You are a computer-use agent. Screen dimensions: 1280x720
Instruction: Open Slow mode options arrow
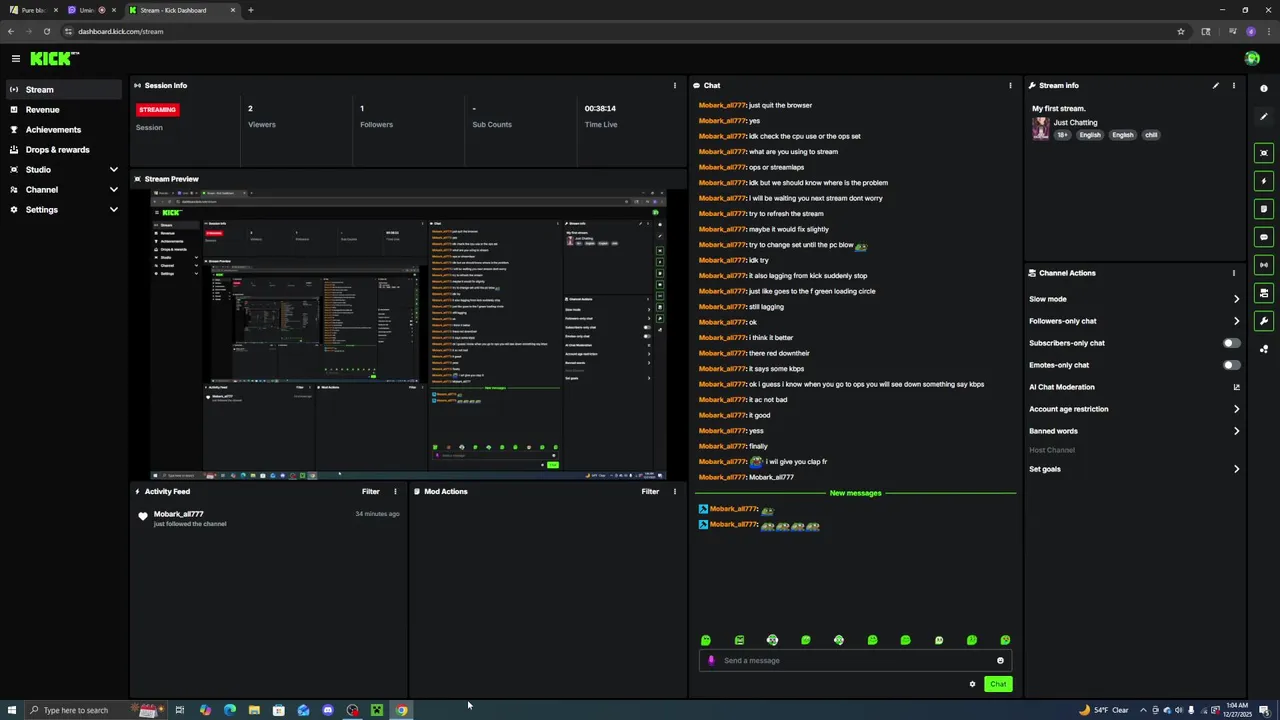point(1236,299)
